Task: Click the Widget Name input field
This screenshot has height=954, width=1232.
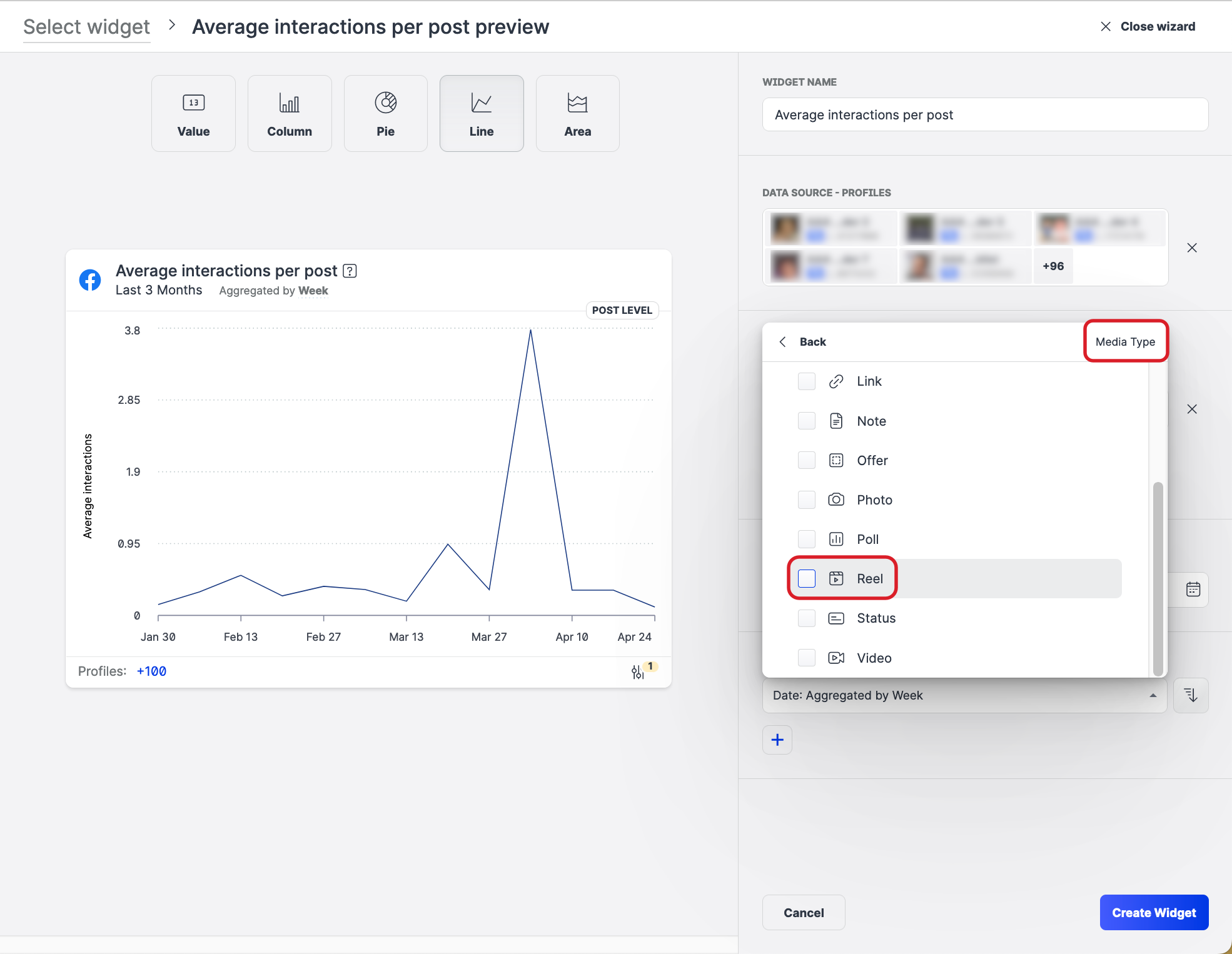Action: (984, 114)
